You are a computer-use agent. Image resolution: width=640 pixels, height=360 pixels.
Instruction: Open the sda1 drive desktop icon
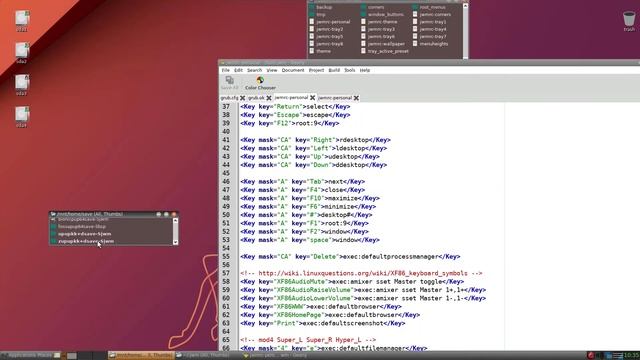tap(22, 20)
